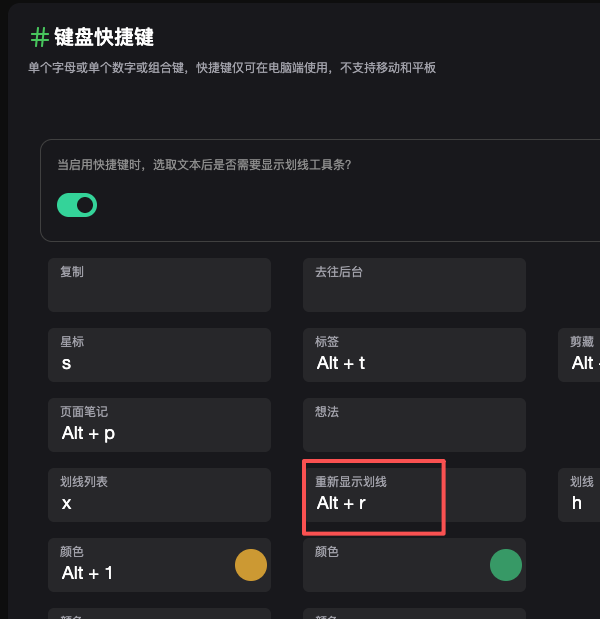600x619 pixels.
Task: Pick the yellow color swatch
Action: click(251, 565)
